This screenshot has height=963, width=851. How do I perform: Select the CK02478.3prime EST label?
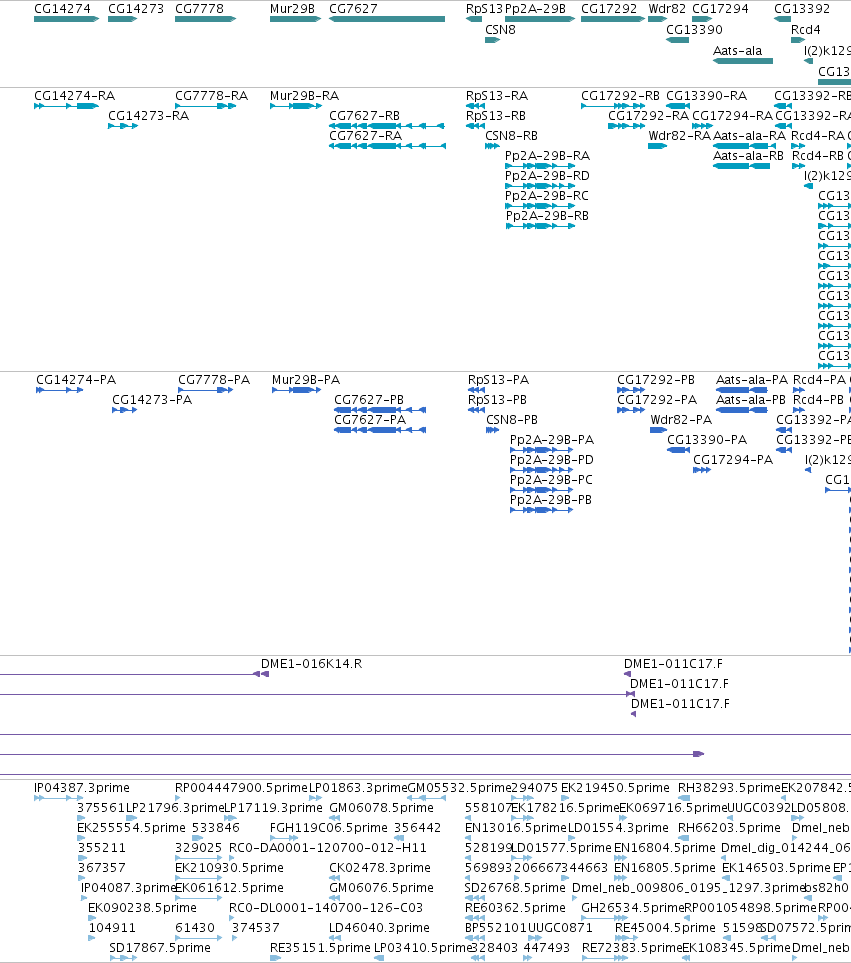pyautogui.click(x=379, y=868)
